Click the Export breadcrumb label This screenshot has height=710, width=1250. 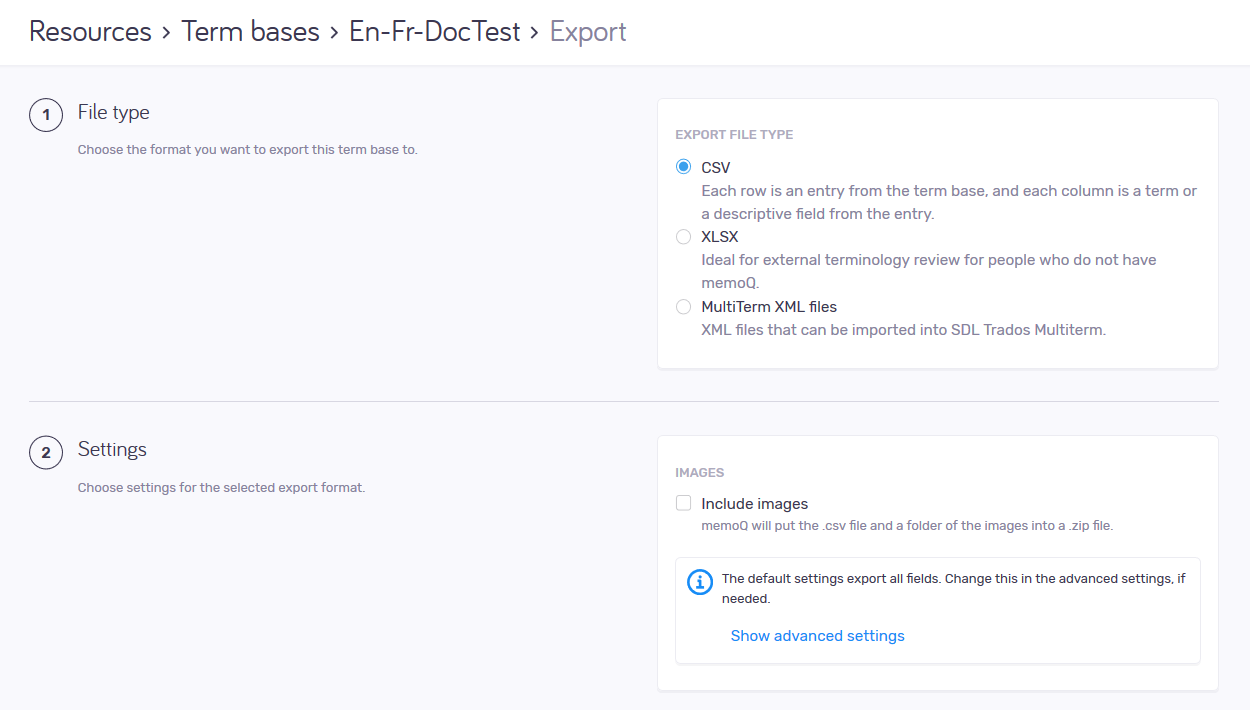(x=588, y=32)
